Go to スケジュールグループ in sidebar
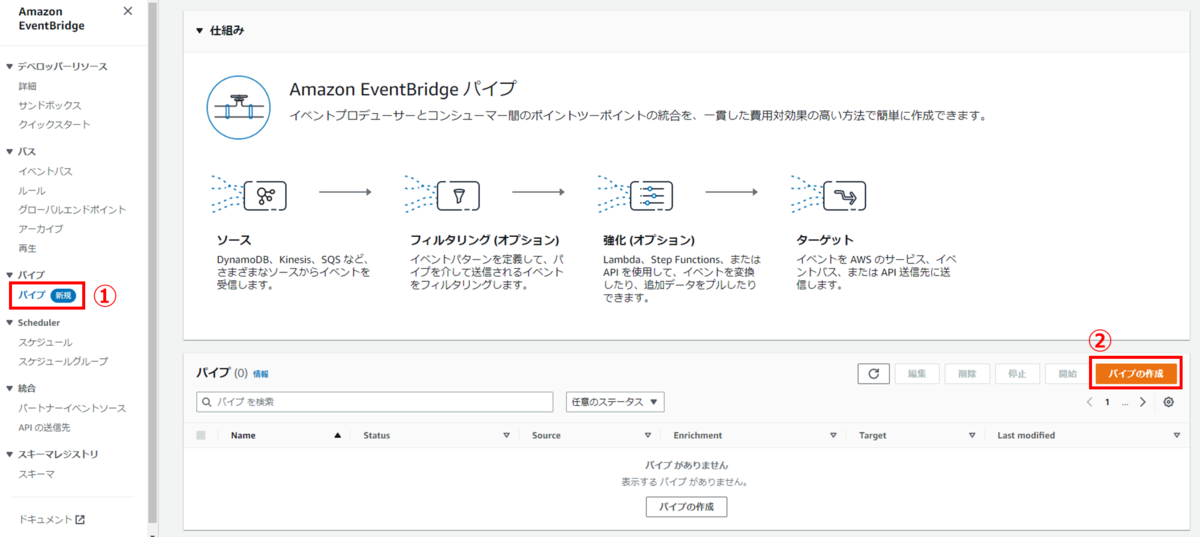 (x=63, y=361)
